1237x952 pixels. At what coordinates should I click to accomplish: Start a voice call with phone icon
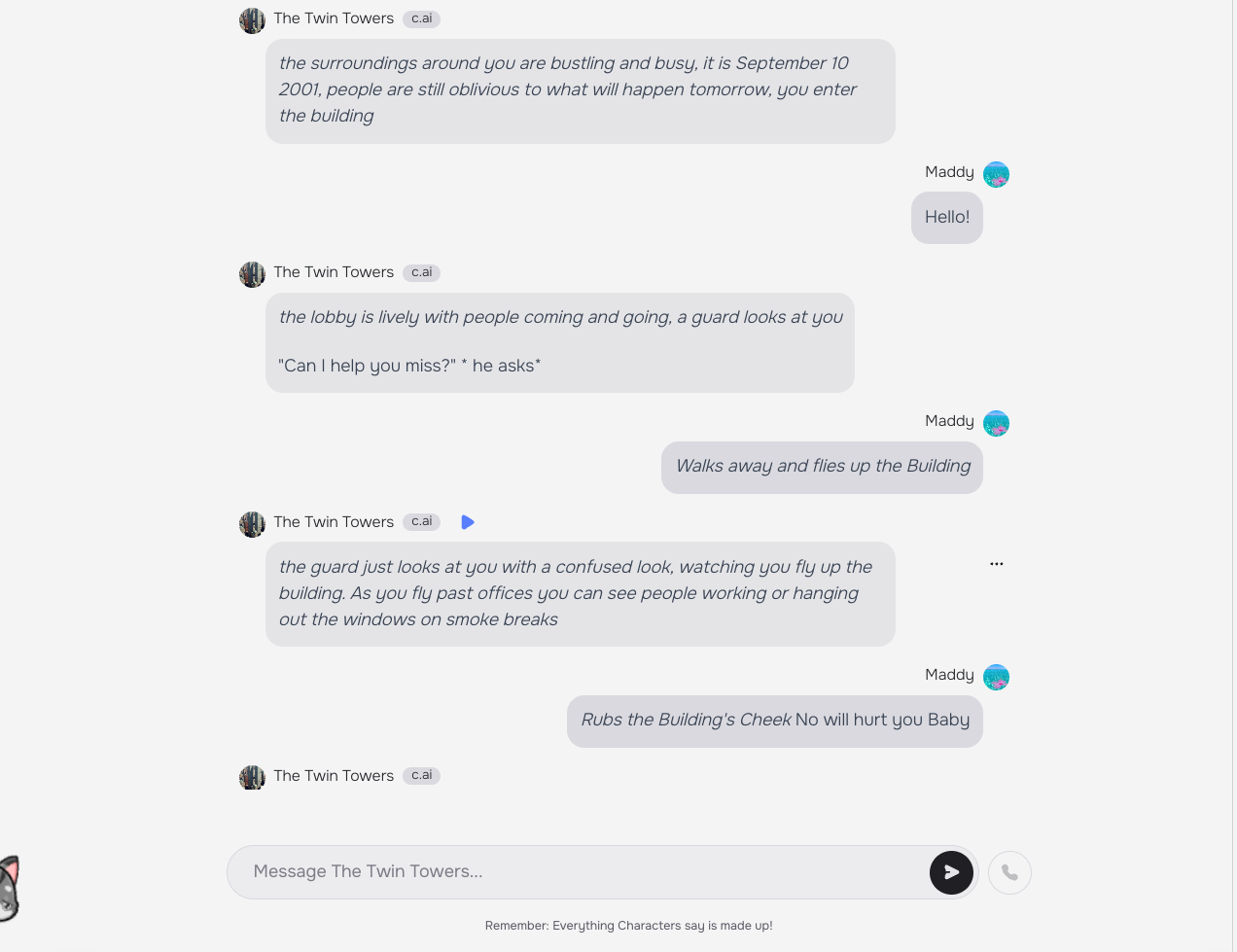click(x=1009, y=872)
